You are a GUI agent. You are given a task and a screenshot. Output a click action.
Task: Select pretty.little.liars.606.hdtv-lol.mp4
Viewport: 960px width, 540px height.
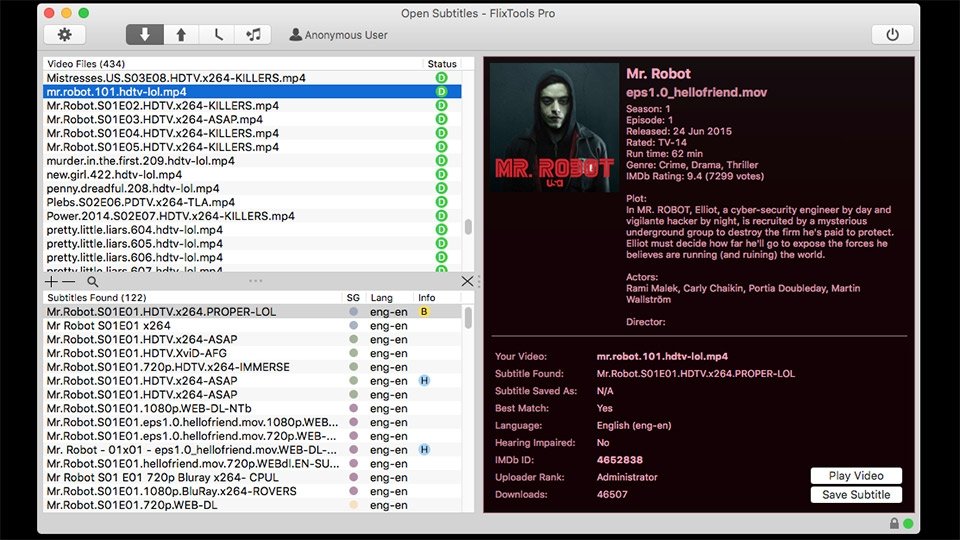pyautogui.click(x=252, y=257)
